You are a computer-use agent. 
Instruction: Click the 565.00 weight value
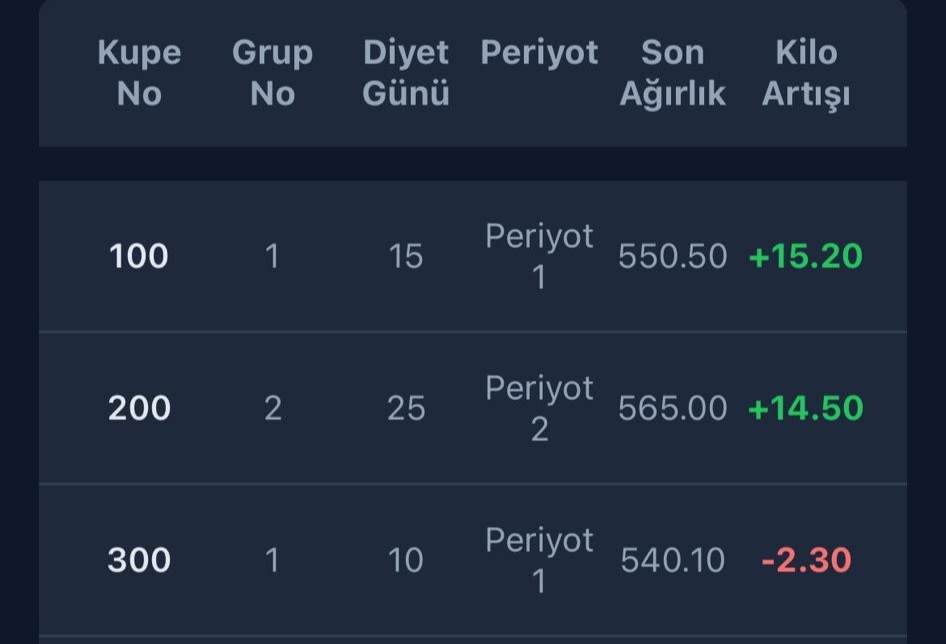[x=675, y=408]
